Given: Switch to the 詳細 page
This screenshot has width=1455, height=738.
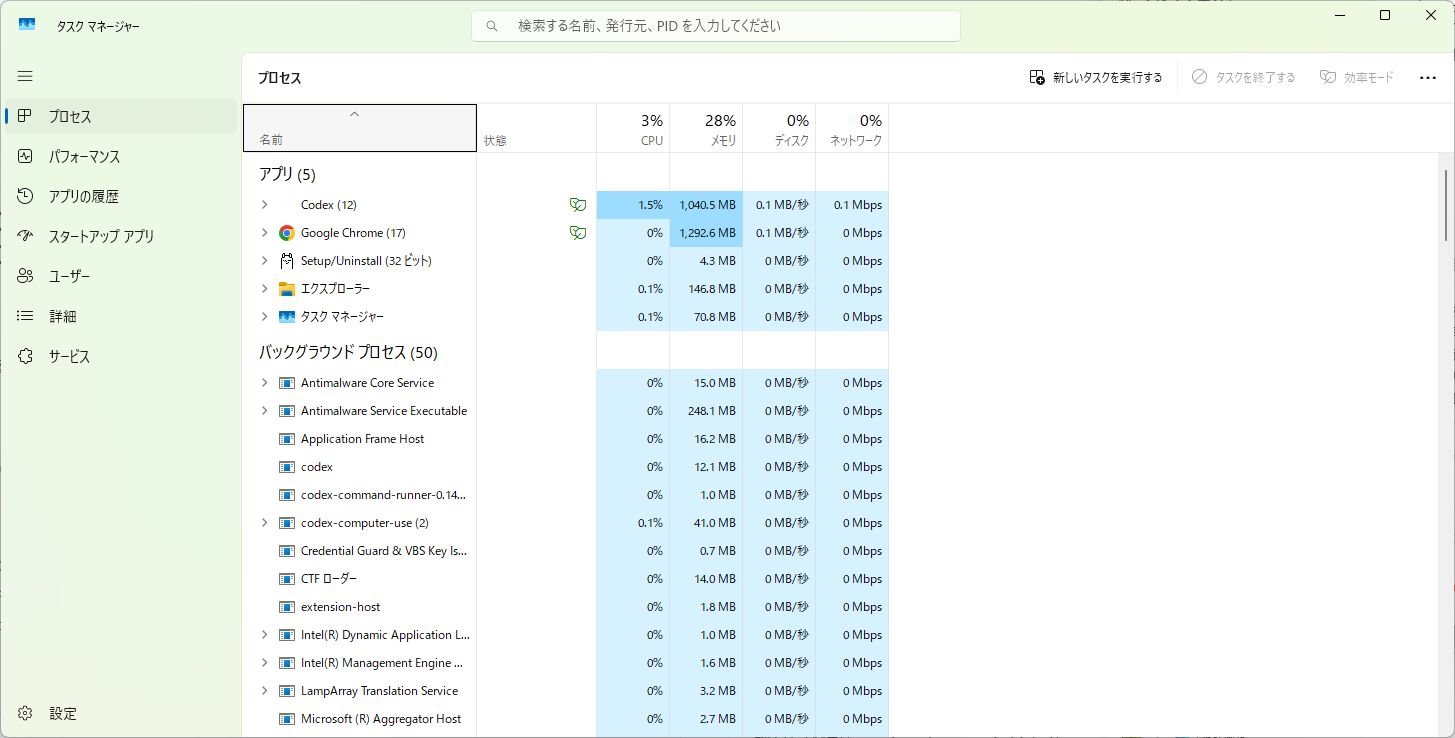Looking at the screenshot, I should click(121, 317).
